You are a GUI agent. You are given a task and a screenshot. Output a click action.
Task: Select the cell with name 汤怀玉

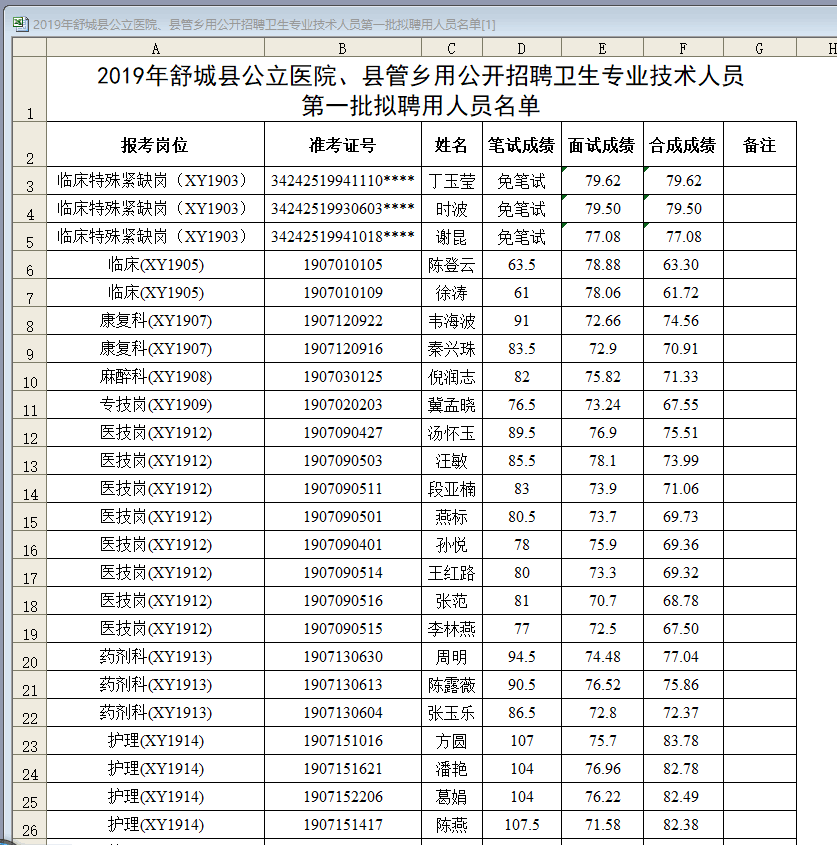452,433
